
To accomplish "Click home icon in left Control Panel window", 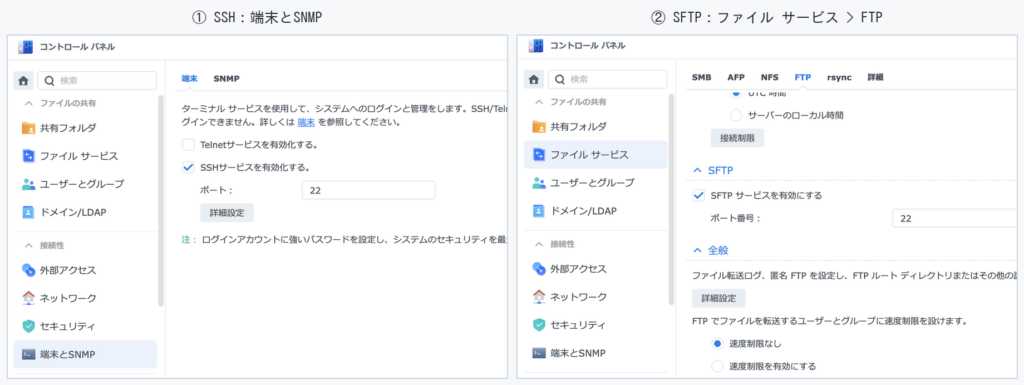I will point(24,80).
